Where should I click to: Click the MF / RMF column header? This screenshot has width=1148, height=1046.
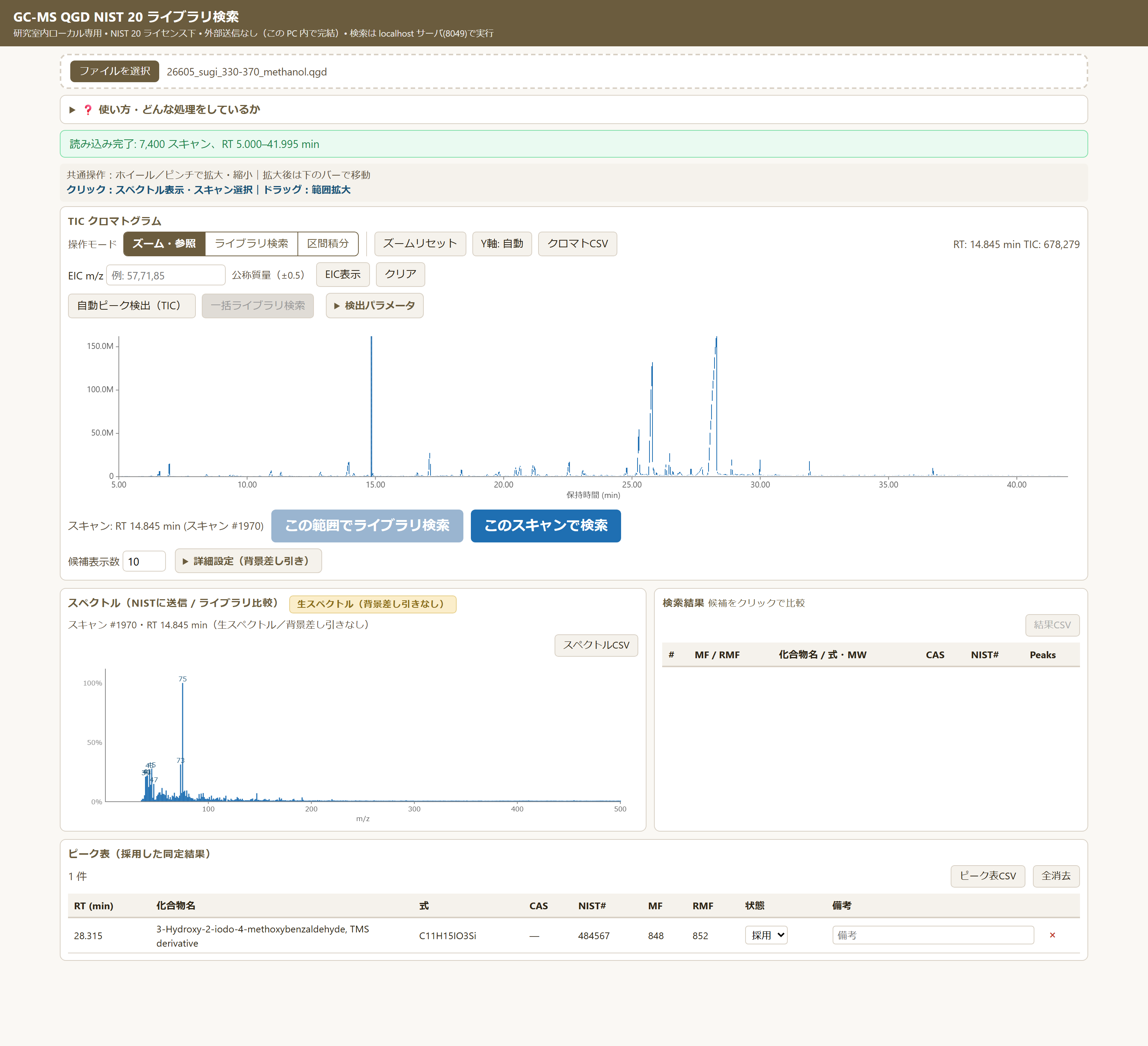click(x=717, y=654)
